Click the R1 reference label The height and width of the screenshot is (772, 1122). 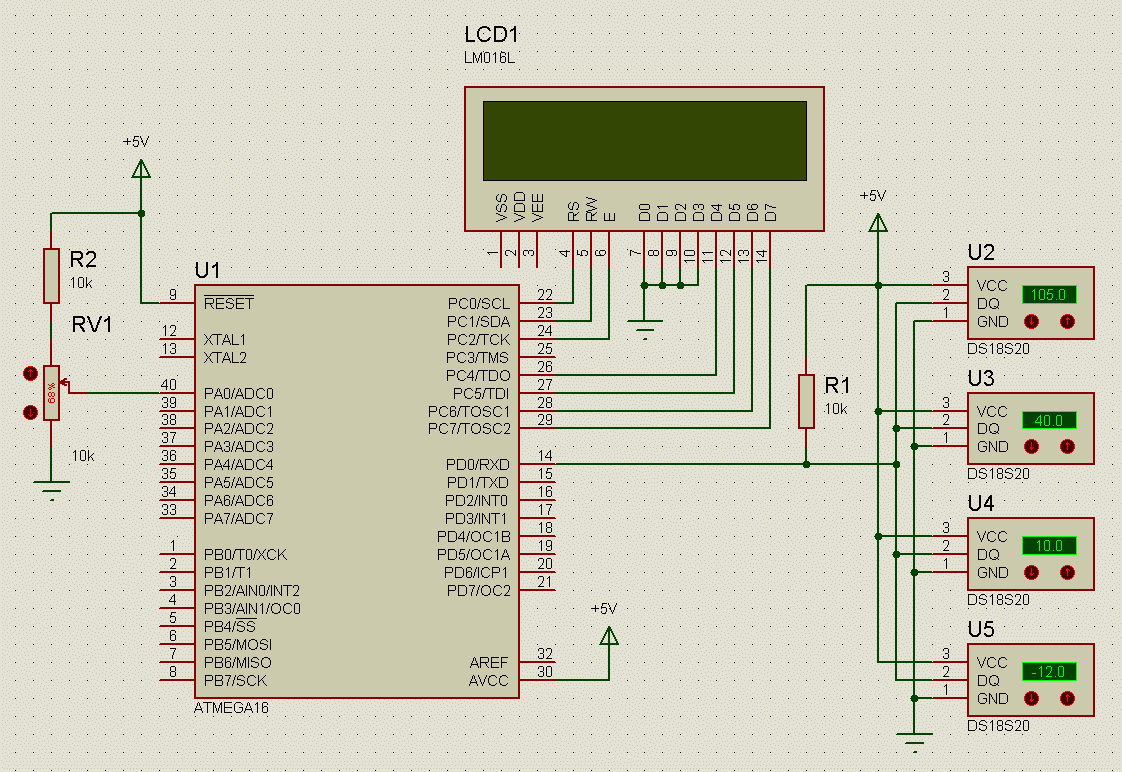(x=836, y=386)
